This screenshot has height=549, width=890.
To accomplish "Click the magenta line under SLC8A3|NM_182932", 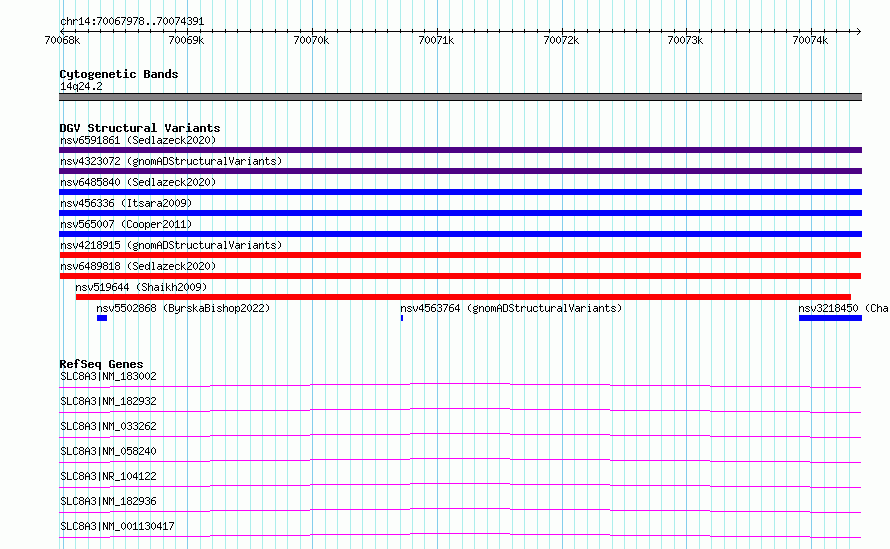I will click(460, 410).
